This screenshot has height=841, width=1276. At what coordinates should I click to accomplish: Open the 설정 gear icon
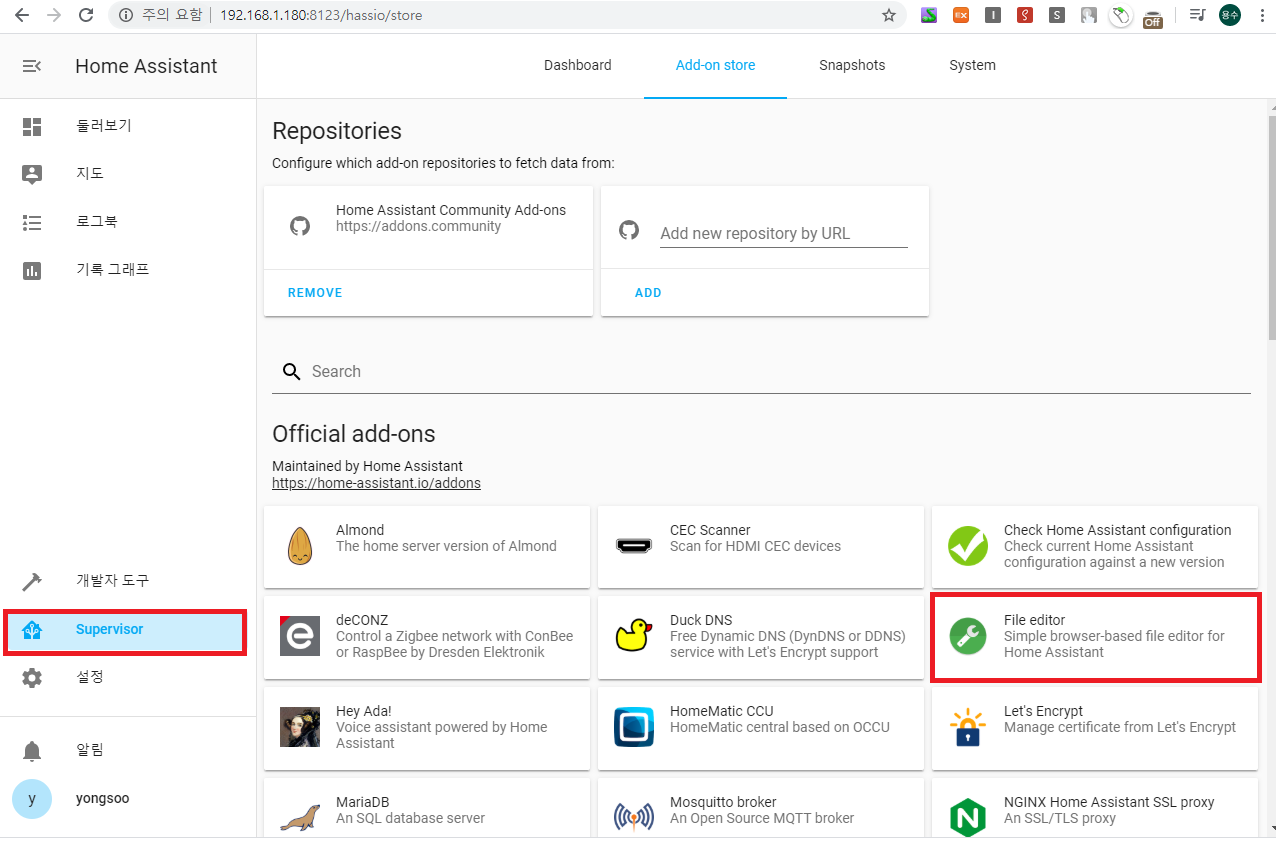pyautogui.click(x=32, y=678)
